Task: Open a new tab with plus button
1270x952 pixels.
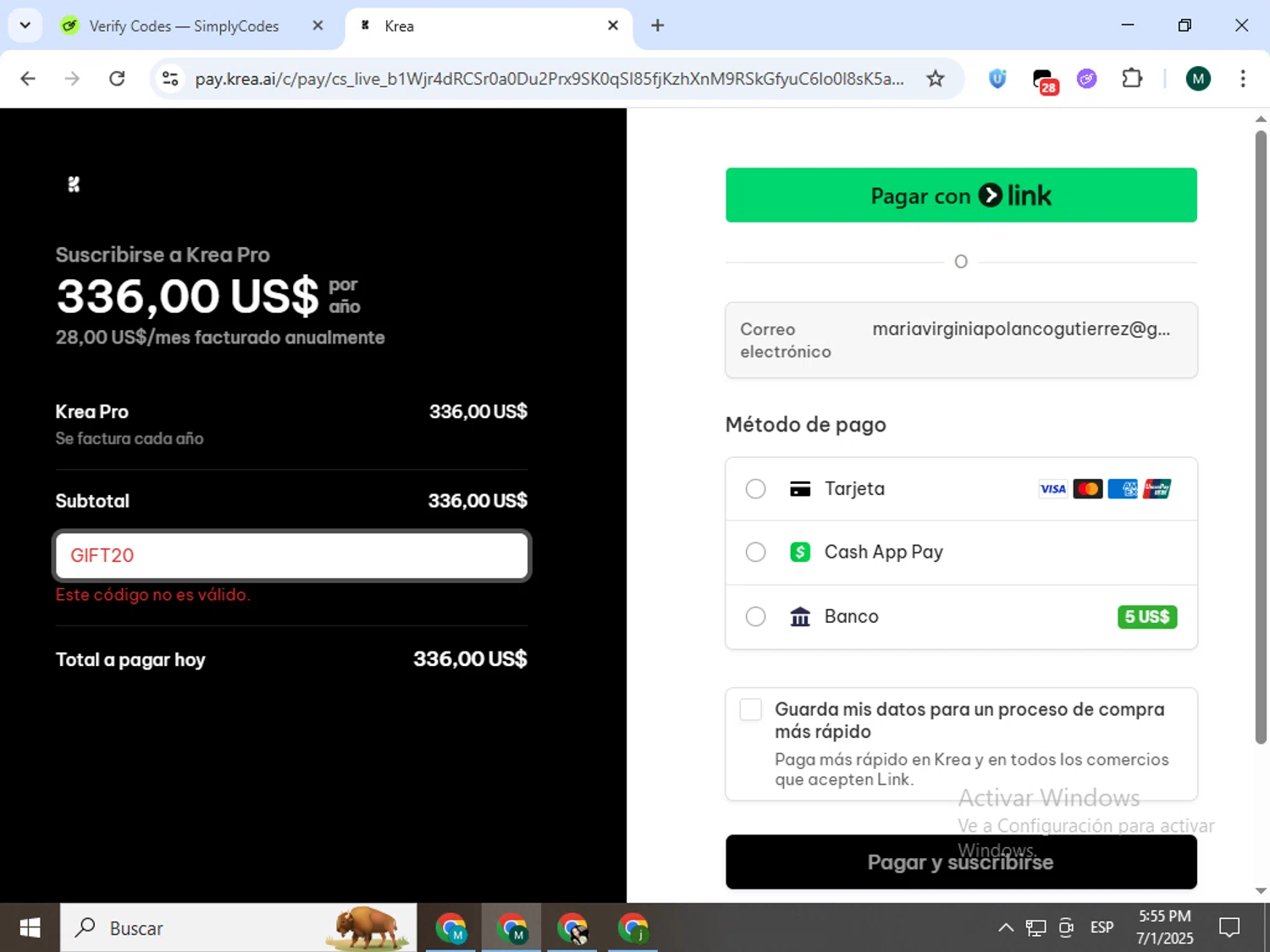Action: pyautogui.click(x=658, y=25)
